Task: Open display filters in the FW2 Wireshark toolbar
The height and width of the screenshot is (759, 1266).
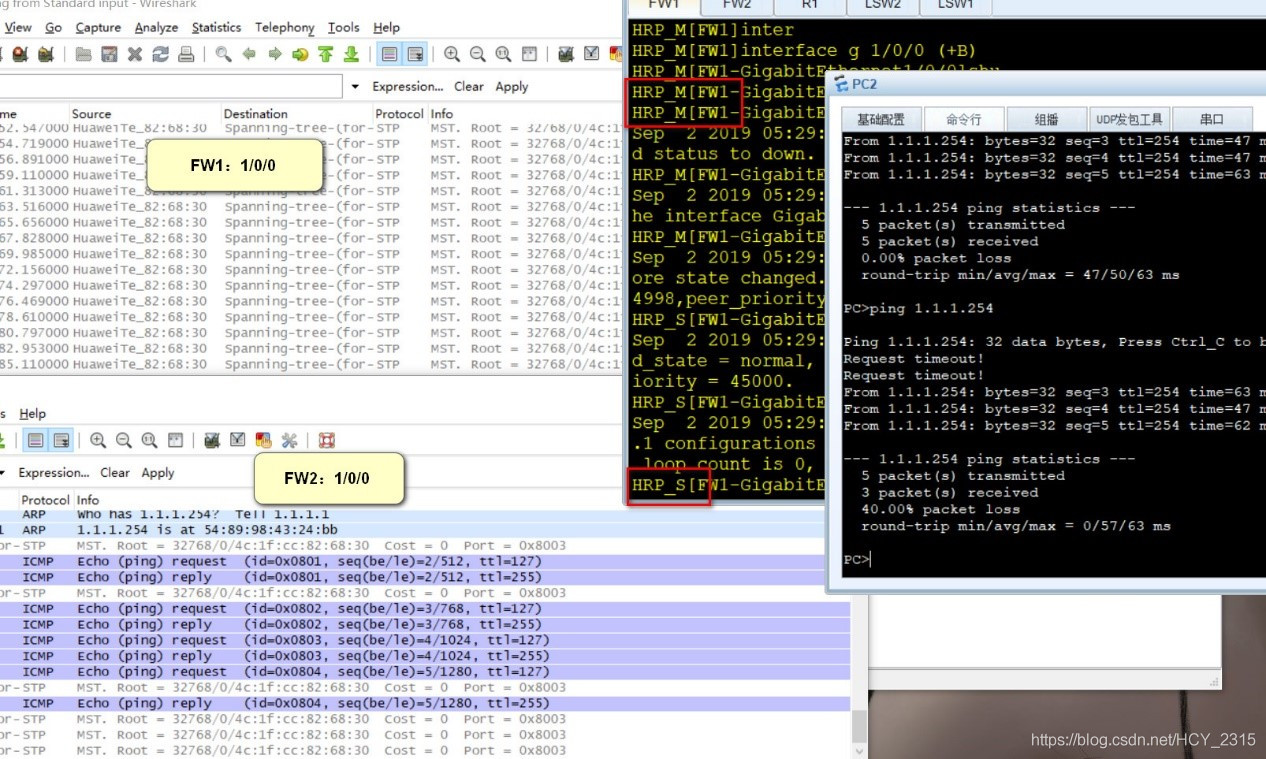Action: [238, 440]
